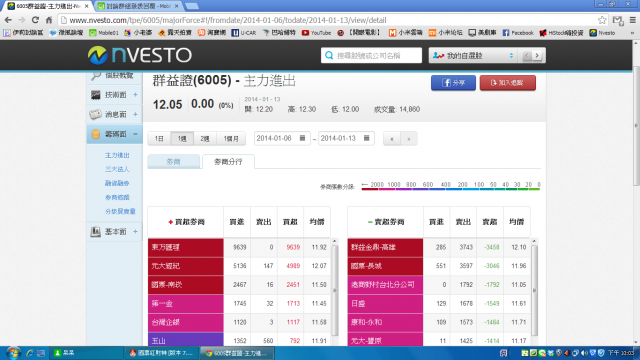The width and height of the screenshot is (640, 360).
Task: Step date range backward with « button
Action: [392, 139]
